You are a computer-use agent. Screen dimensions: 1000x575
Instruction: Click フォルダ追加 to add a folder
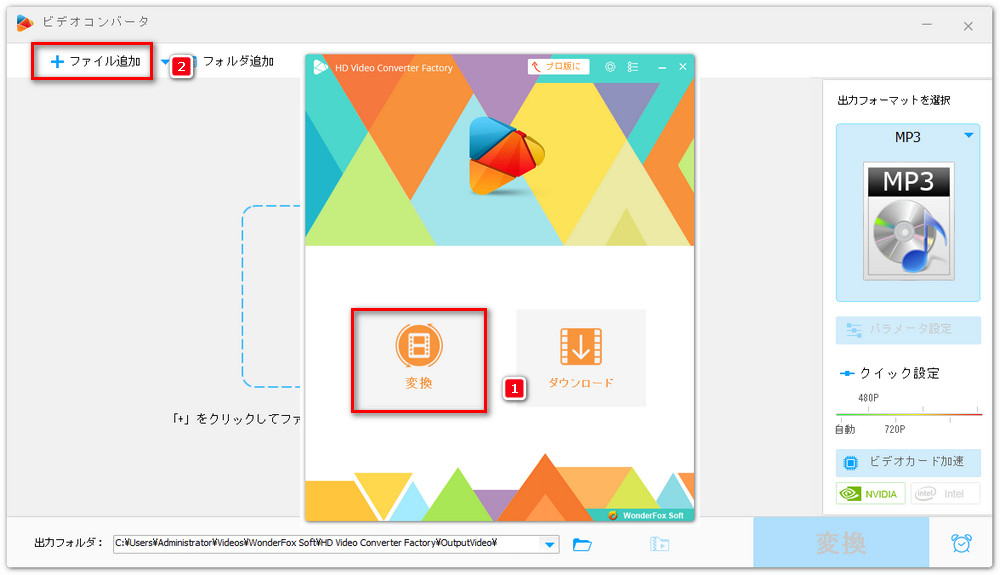click(x=238, y=62)
